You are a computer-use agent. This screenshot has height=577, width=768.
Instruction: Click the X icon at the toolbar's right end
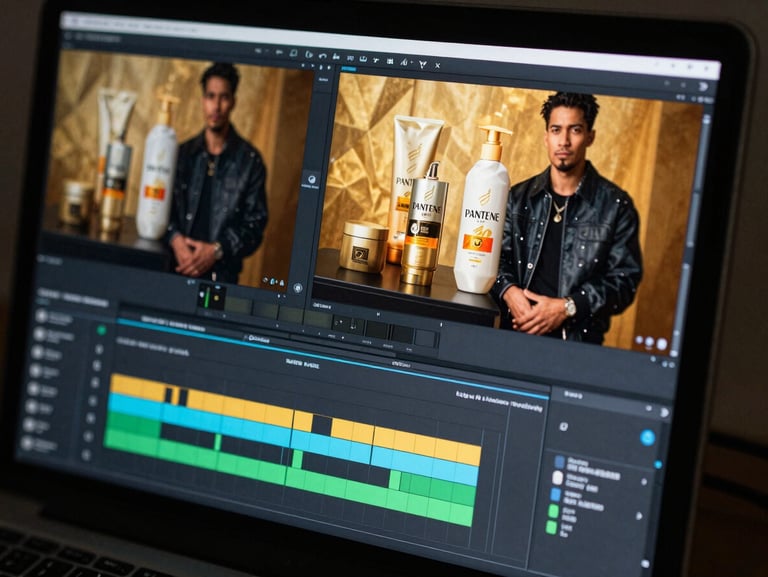pyautogui.click(x=437, y=65)
